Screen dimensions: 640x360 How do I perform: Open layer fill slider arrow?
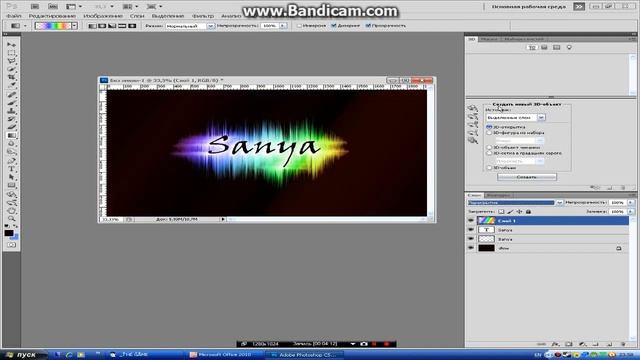tap(631, 211)
